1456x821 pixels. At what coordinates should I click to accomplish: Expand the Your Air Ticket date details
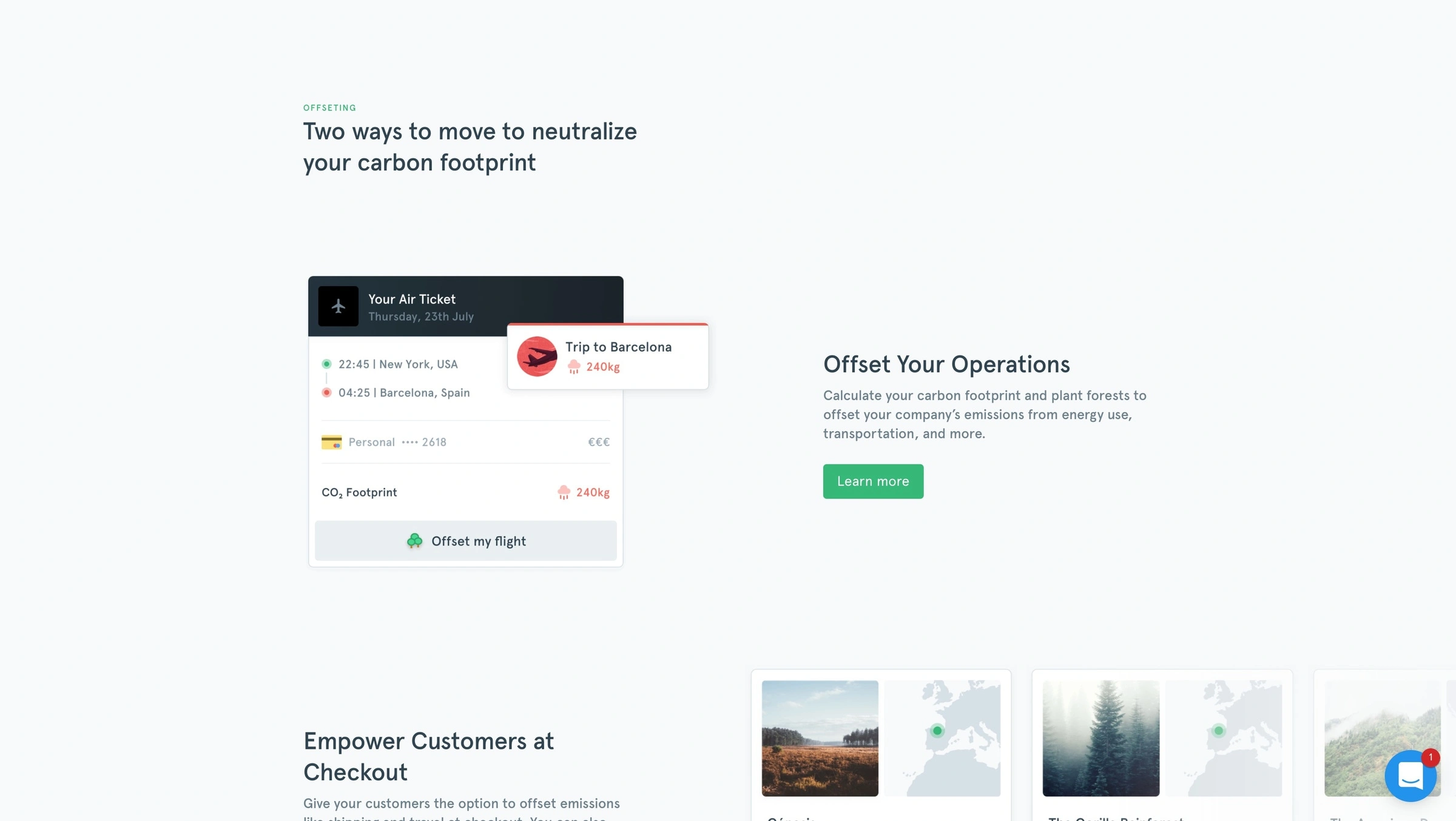421,316
